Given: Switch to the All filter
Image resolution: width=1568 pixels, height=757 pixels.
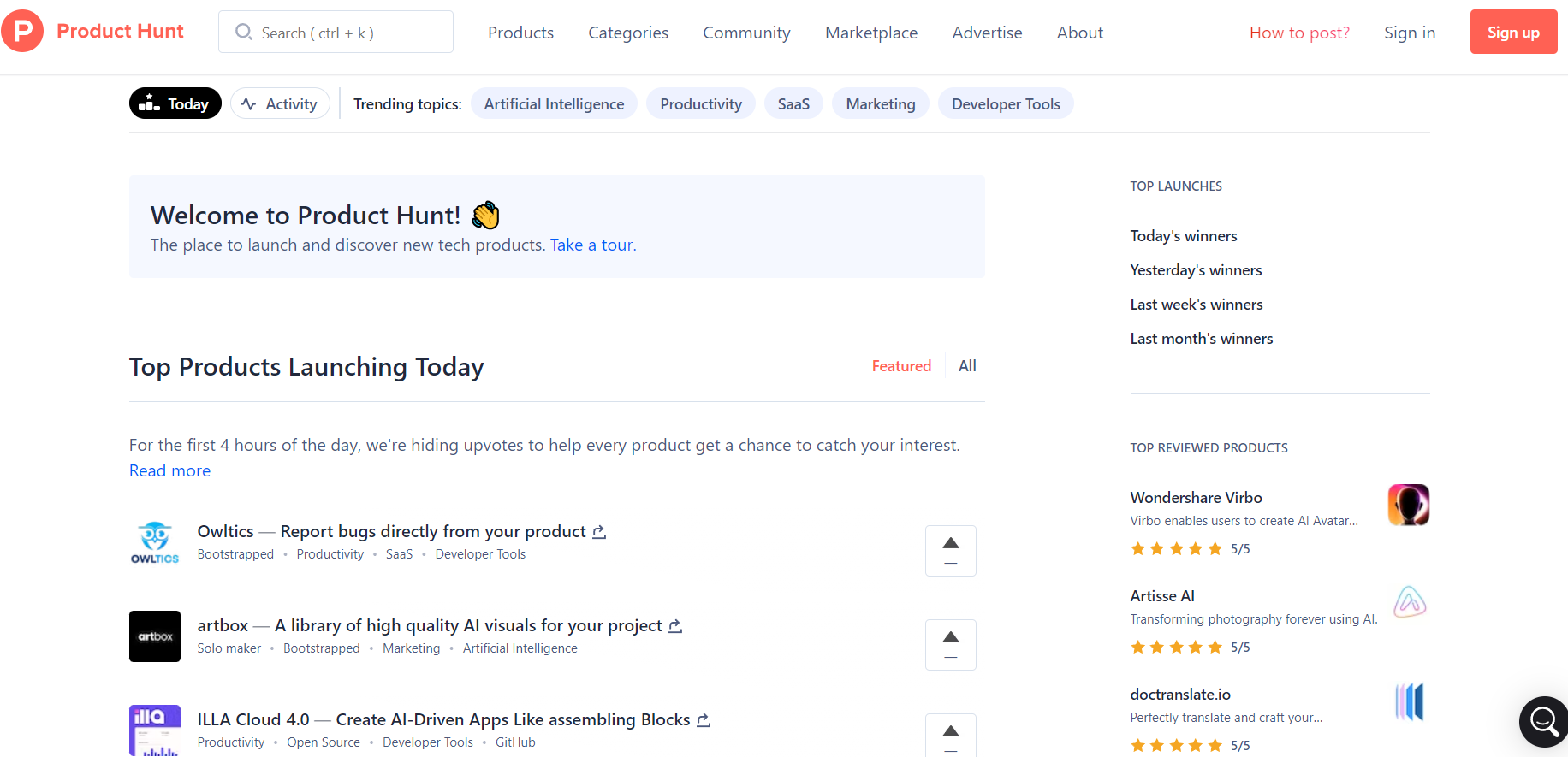Looking at the screenshot, I should pyautogui.click(x=967, y=366).
